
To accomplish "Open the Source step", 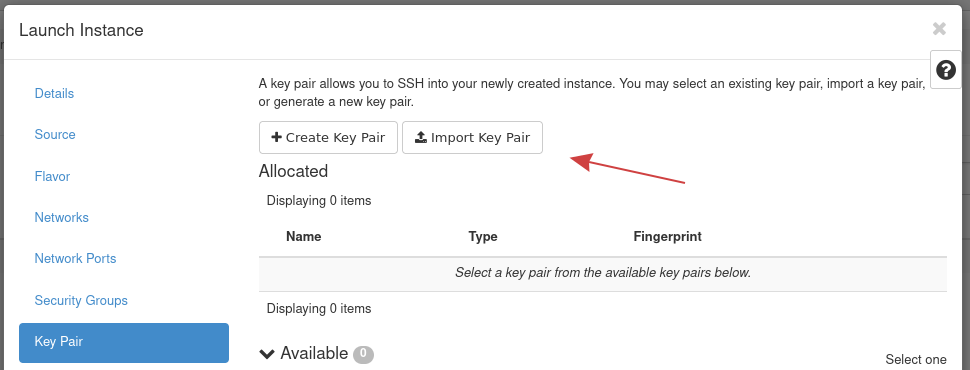I will pos(55,134).
